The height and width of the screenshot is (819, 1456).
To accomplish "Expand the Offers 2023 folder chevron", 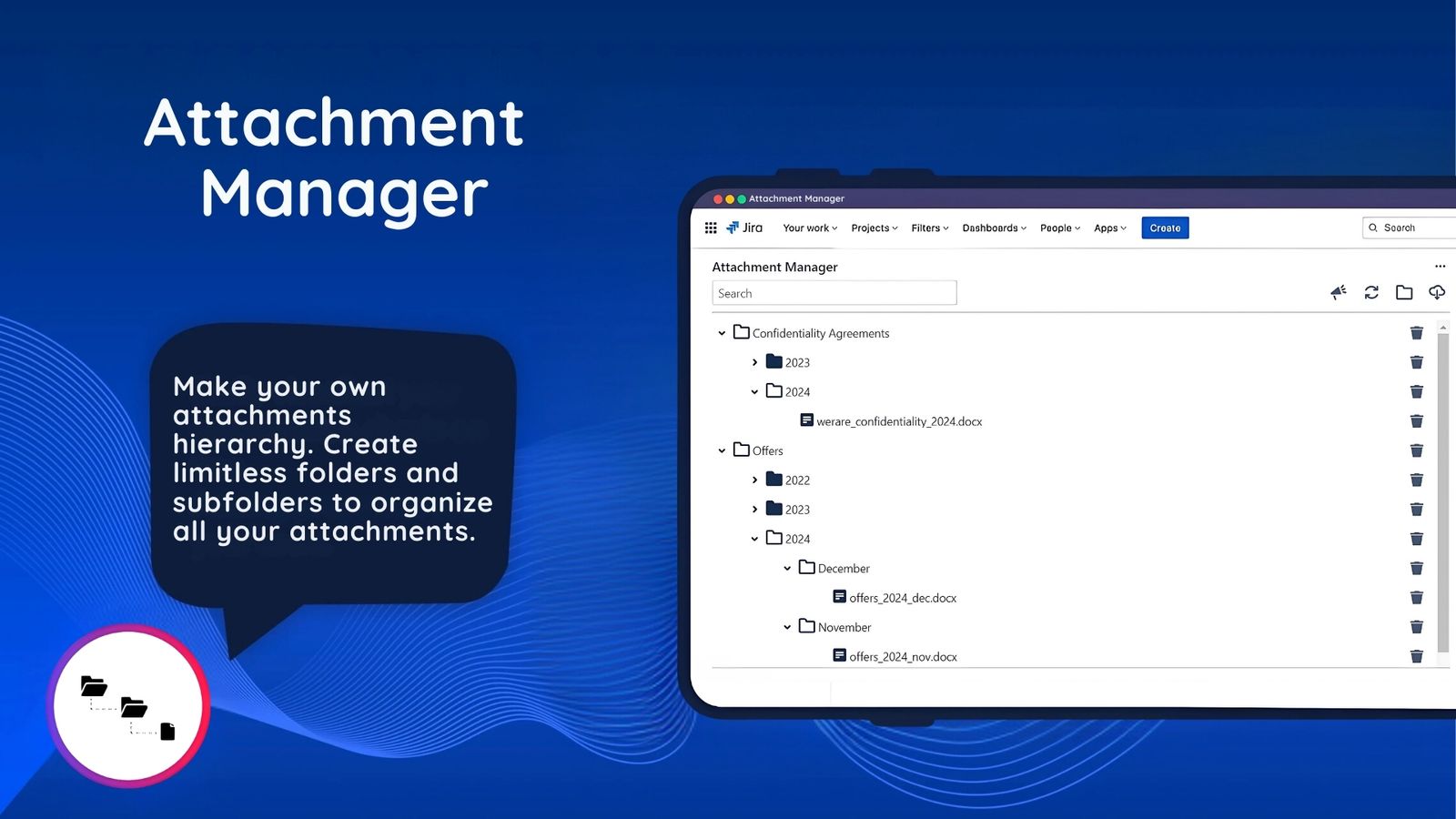I will pos(754,510).
